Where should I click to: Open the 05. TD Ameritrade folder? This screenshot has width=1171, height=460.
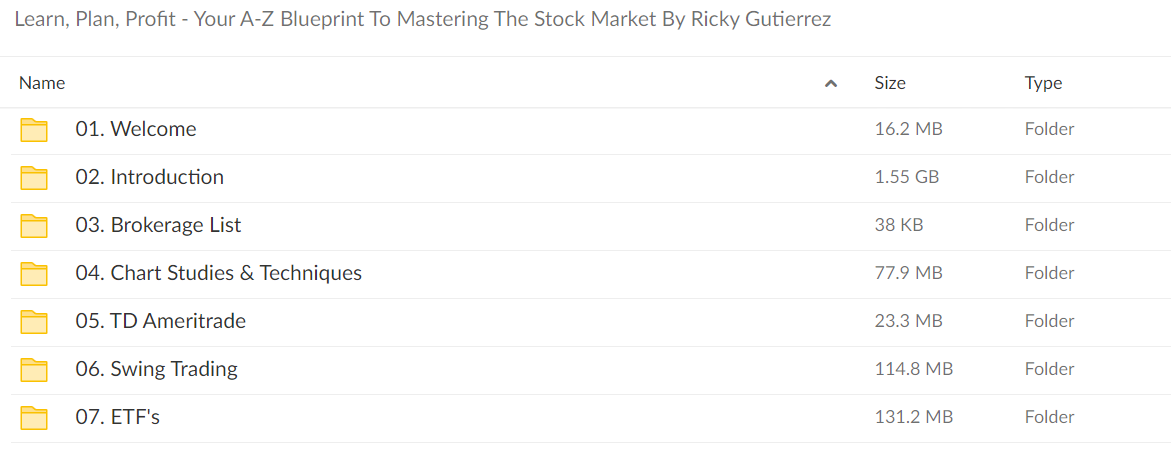point(161,321)
